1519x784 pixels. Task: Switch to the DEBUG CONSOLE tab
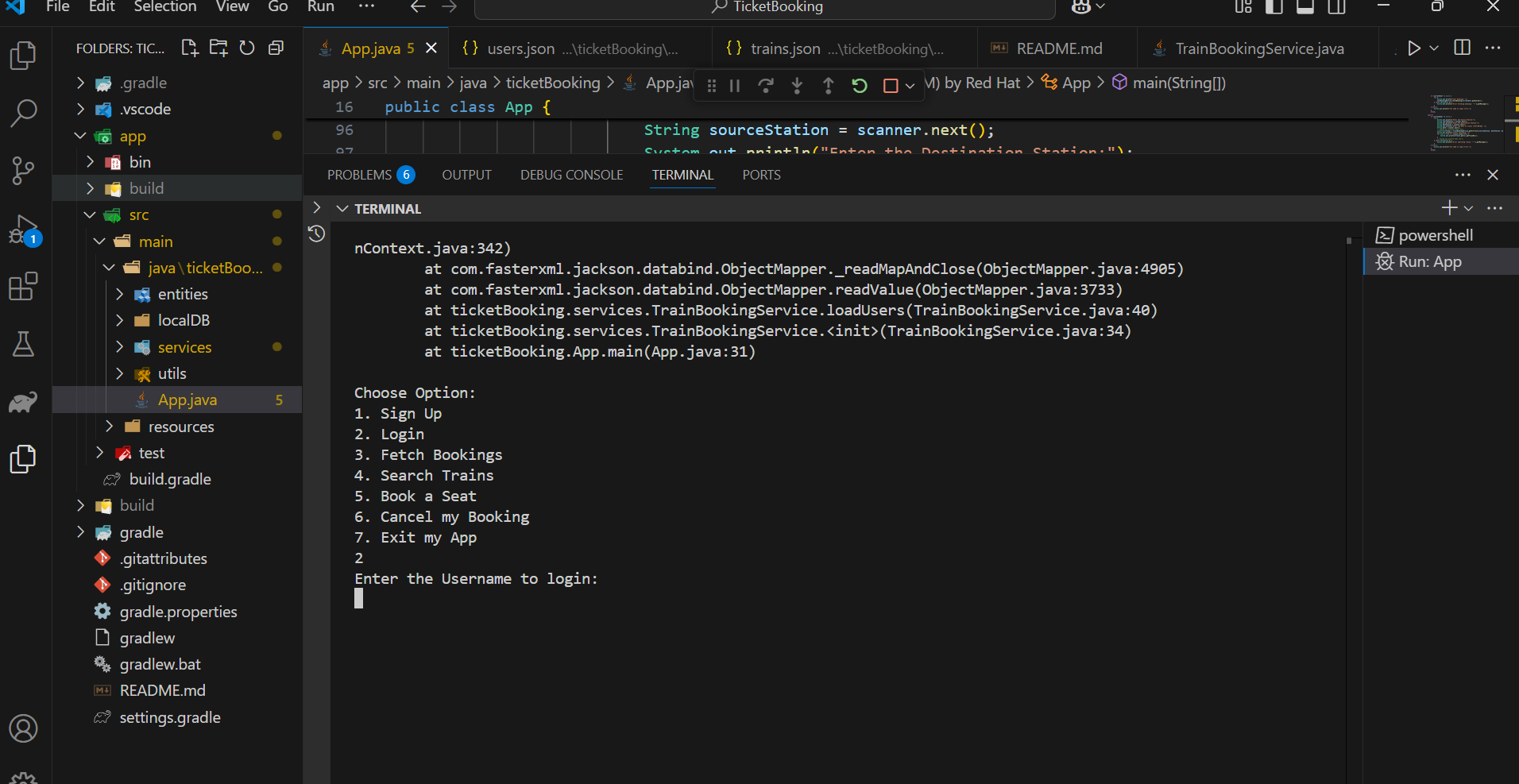pyautogui.click(x=571, y=175)
